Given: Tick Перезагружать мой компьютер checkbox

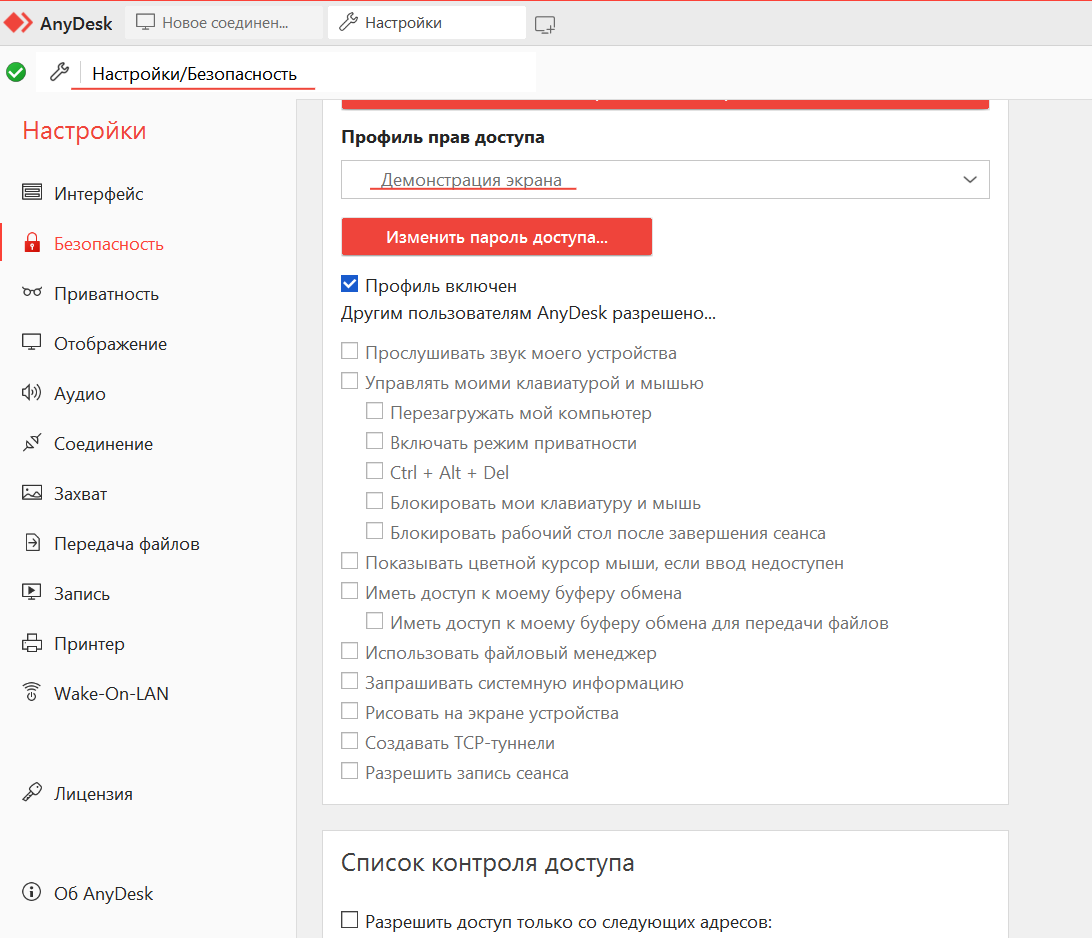Looking at the screenshot, I should pos(375,411).
